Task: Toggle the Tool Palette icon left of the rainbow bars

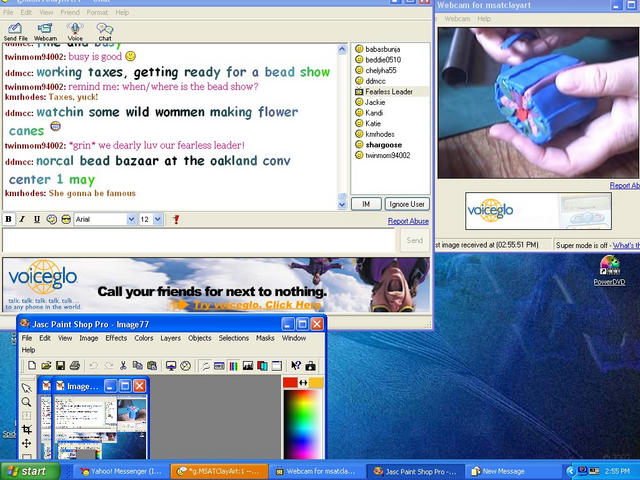Action: coord(219,366)
